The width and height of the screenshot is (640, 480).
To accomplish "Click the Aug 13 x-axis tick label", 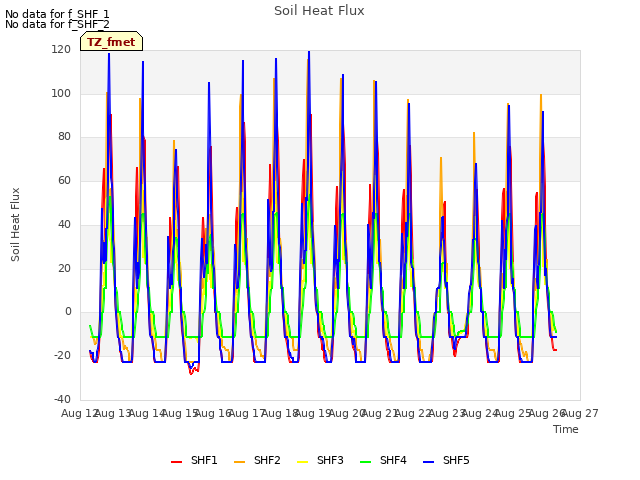I will coord(114,413).
